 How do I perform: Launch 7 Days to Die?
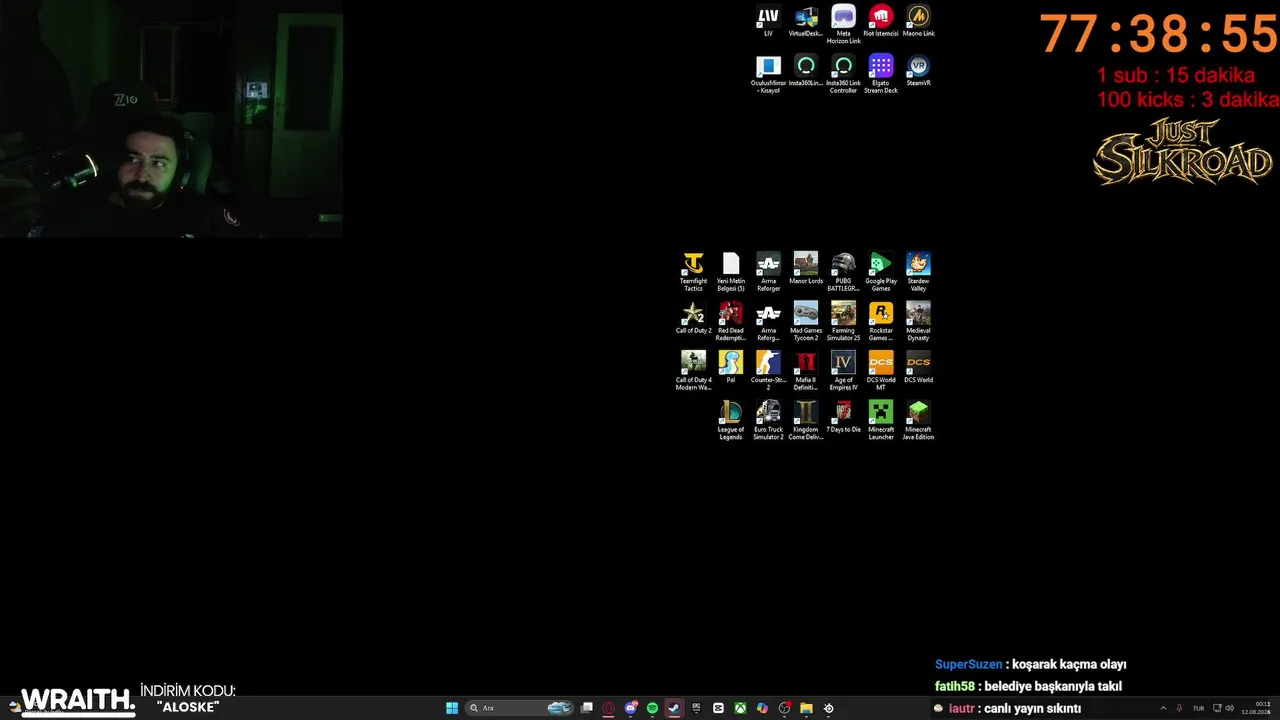pyautogui.click(x=843, y=417)
